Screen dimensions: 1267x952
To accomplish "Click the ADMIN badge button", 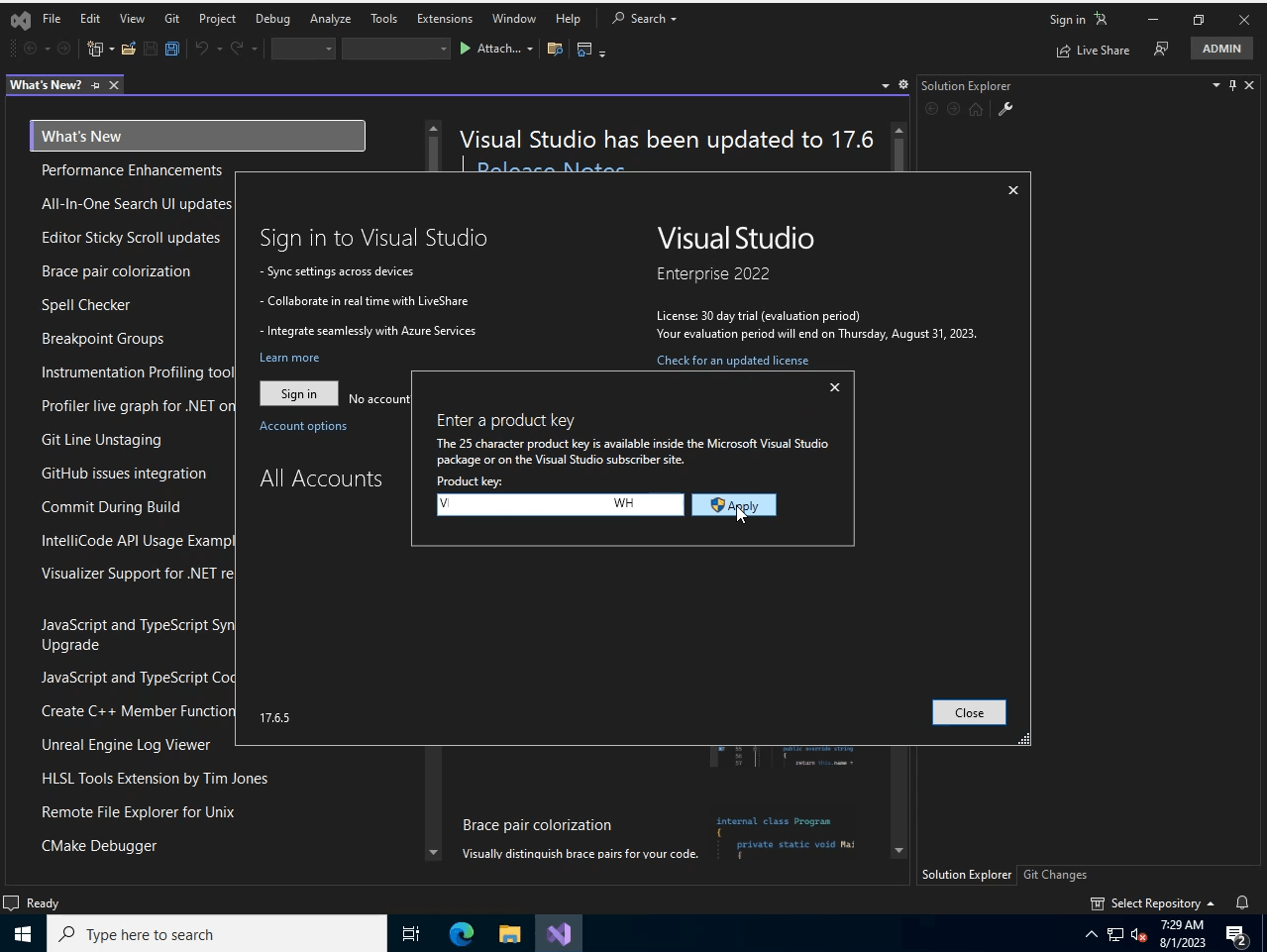I will (1221, 49).
